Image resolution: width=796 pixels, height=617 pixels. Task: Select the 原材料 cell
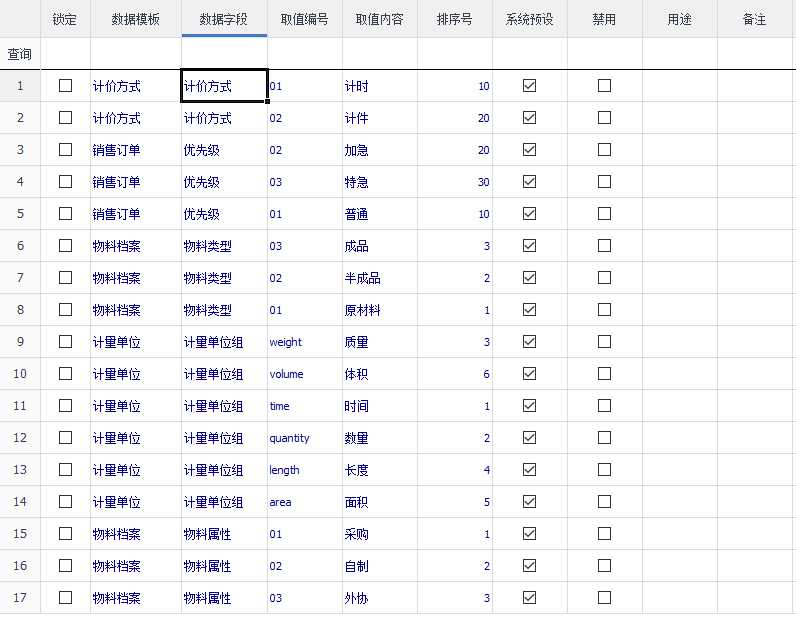click(380, 309)
